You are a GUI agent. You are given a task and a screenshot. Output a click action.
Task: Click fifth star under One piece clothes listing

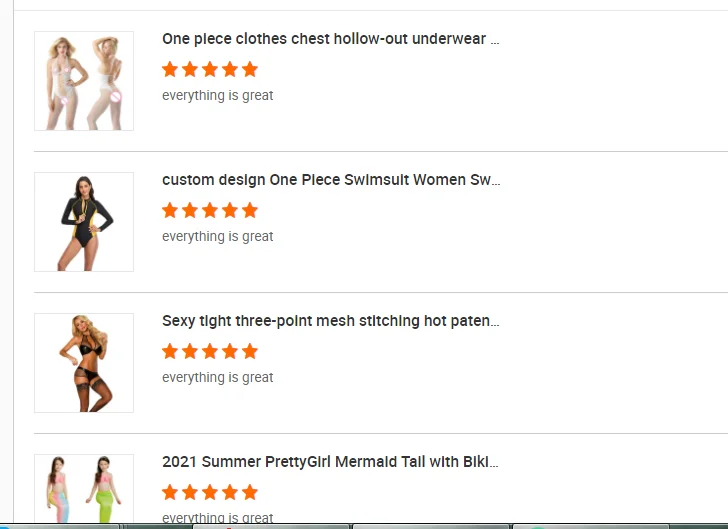coord(250,69)
